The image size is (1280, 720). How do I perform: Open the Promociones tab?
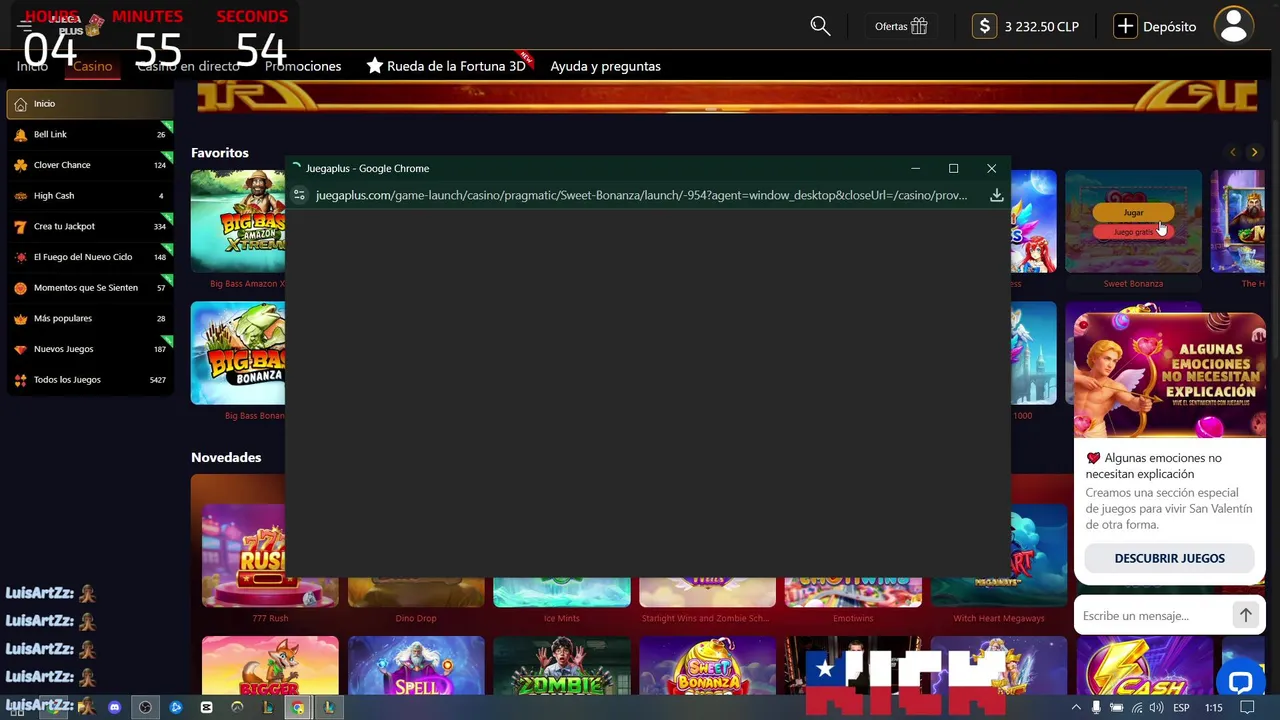pos(303,66)
